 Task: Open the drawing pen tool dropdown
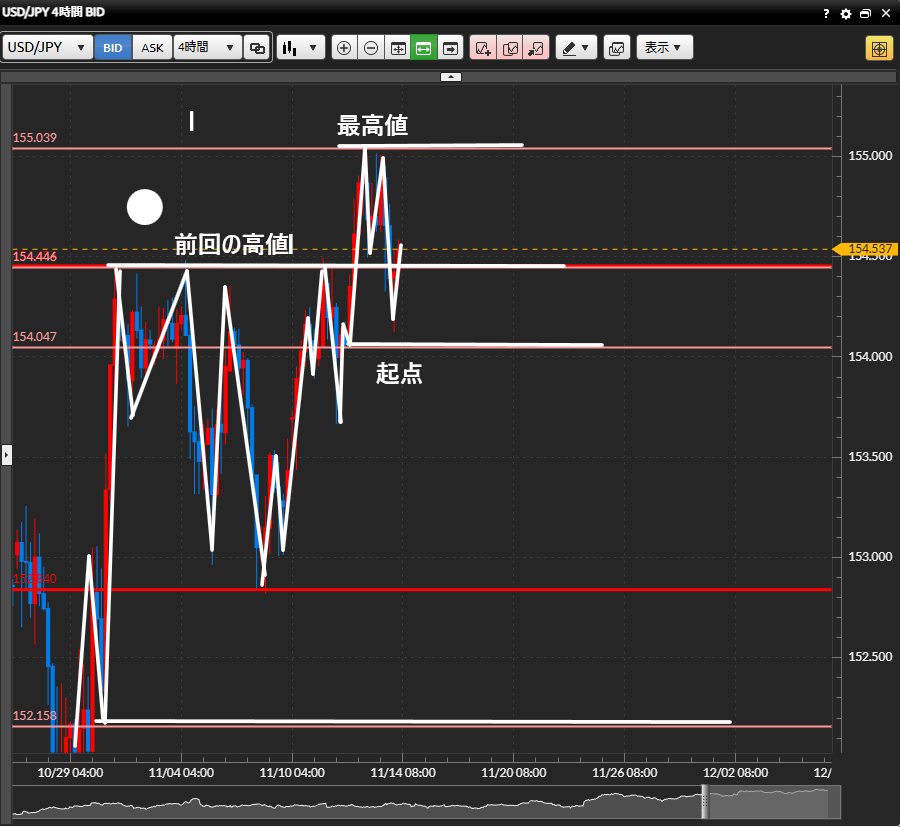click(x=576, y=48)
